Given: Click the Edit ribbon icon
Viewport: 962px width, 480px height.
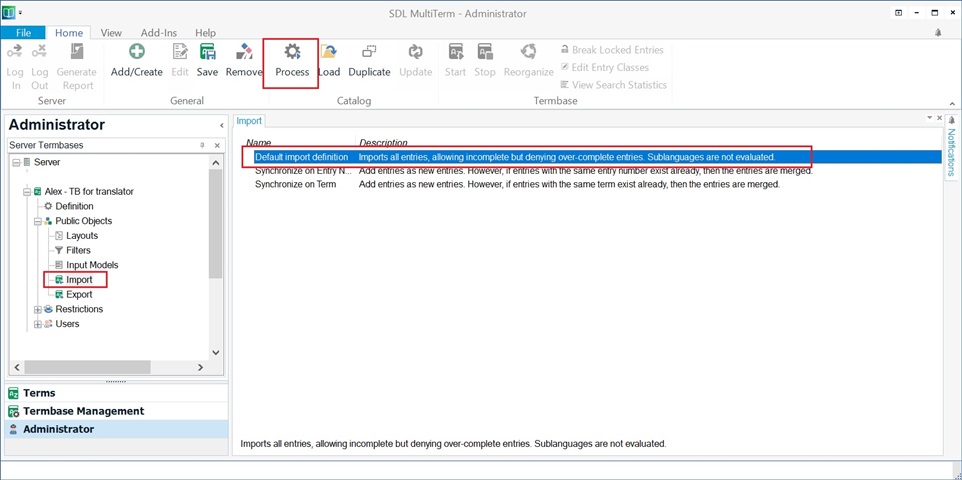Looking at the screenshot, I should [180, 52].
